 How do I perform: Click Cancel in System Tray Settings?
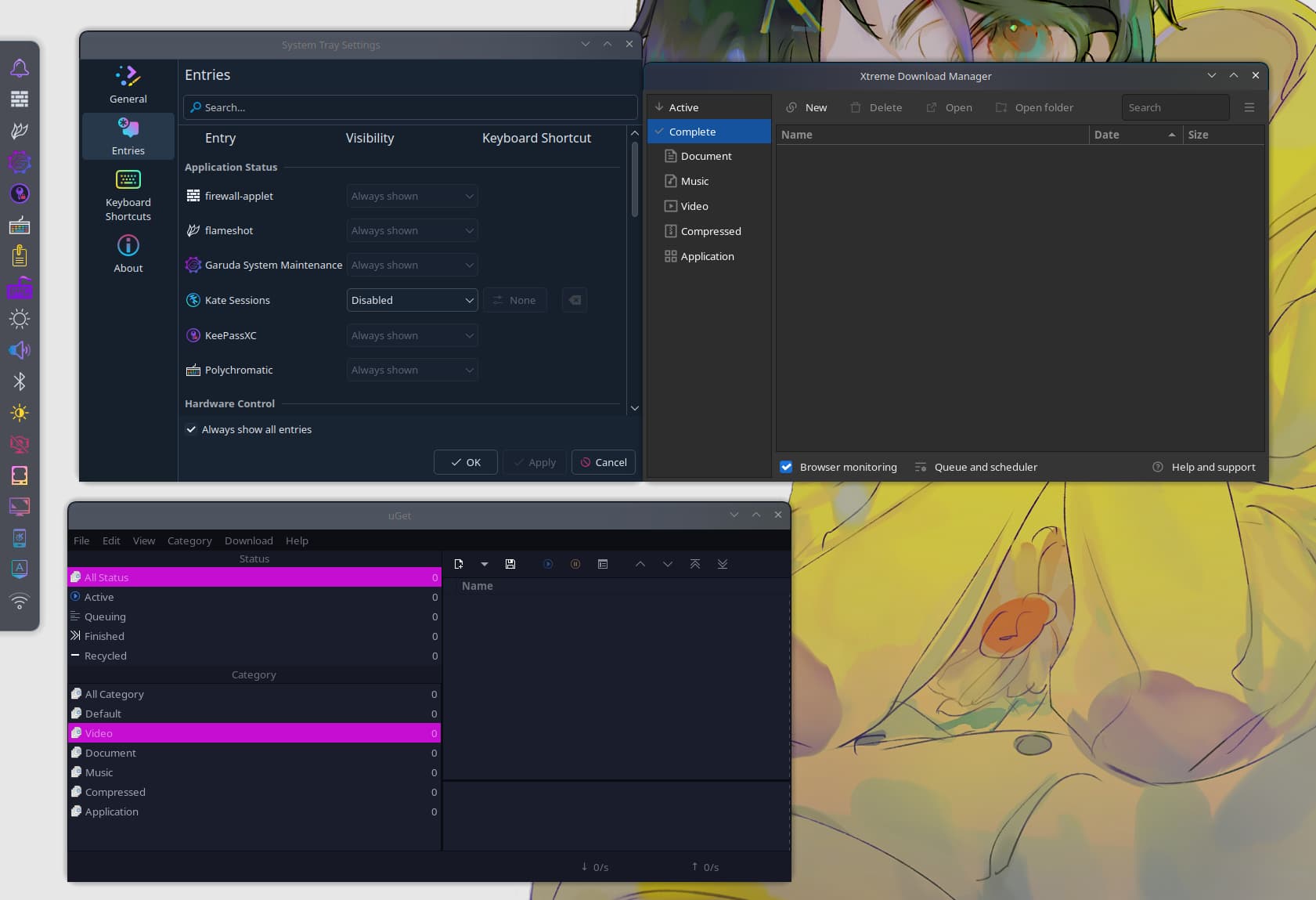(604, 462)
